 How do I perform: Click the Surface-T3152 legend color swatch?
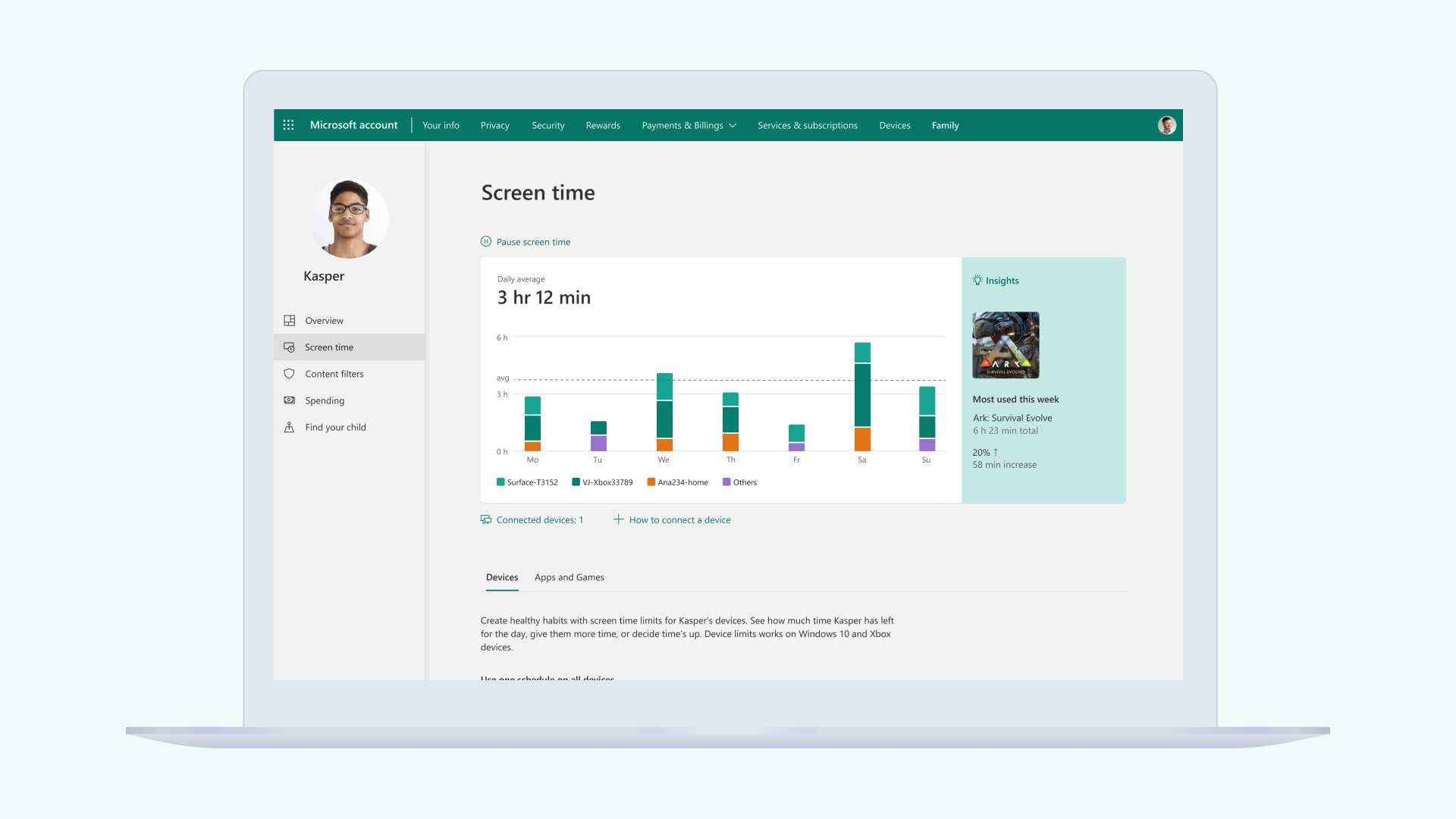pos(500,482)
